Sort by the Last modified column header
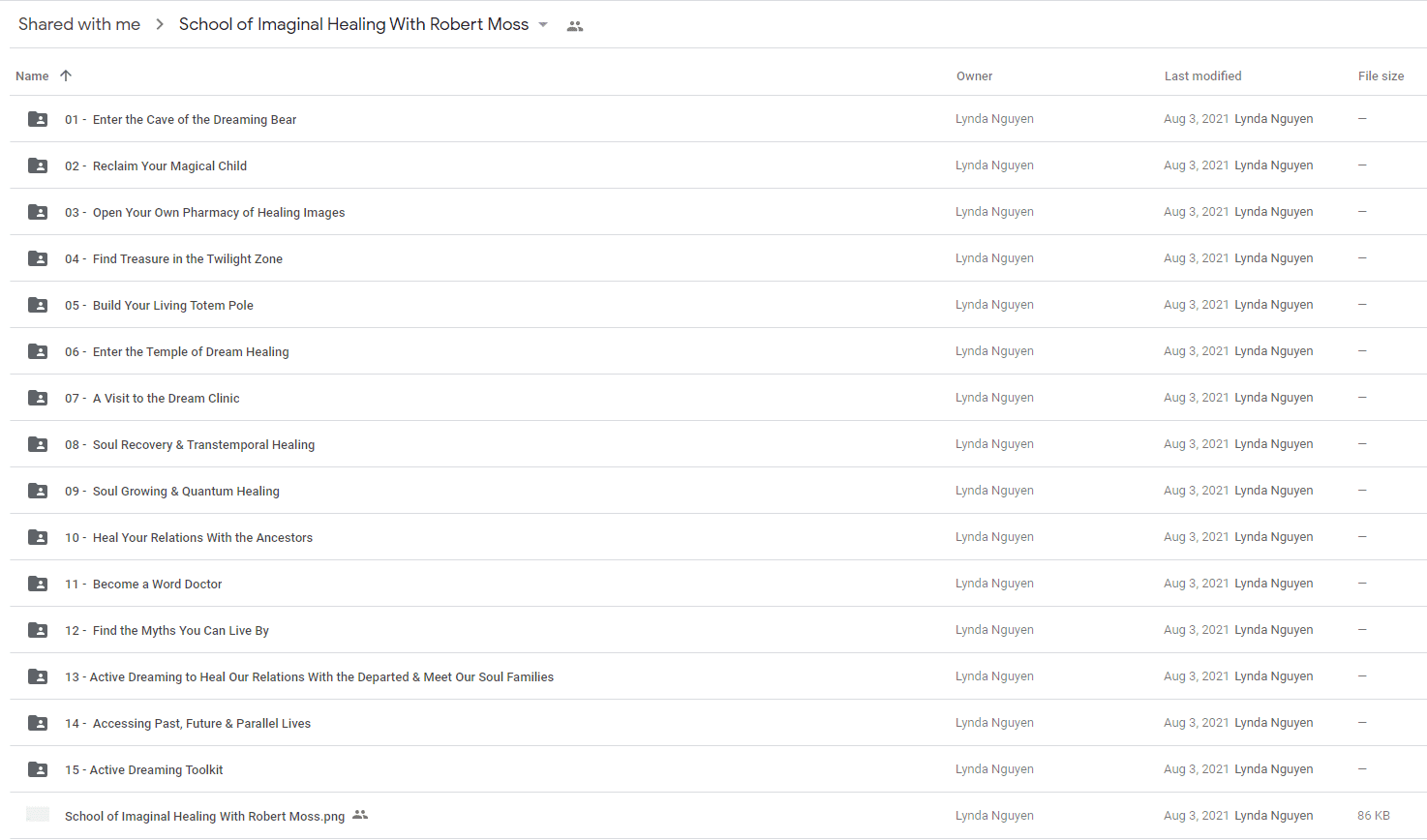The height and width of the screenshot is (840, 1427). point(1202,75)
